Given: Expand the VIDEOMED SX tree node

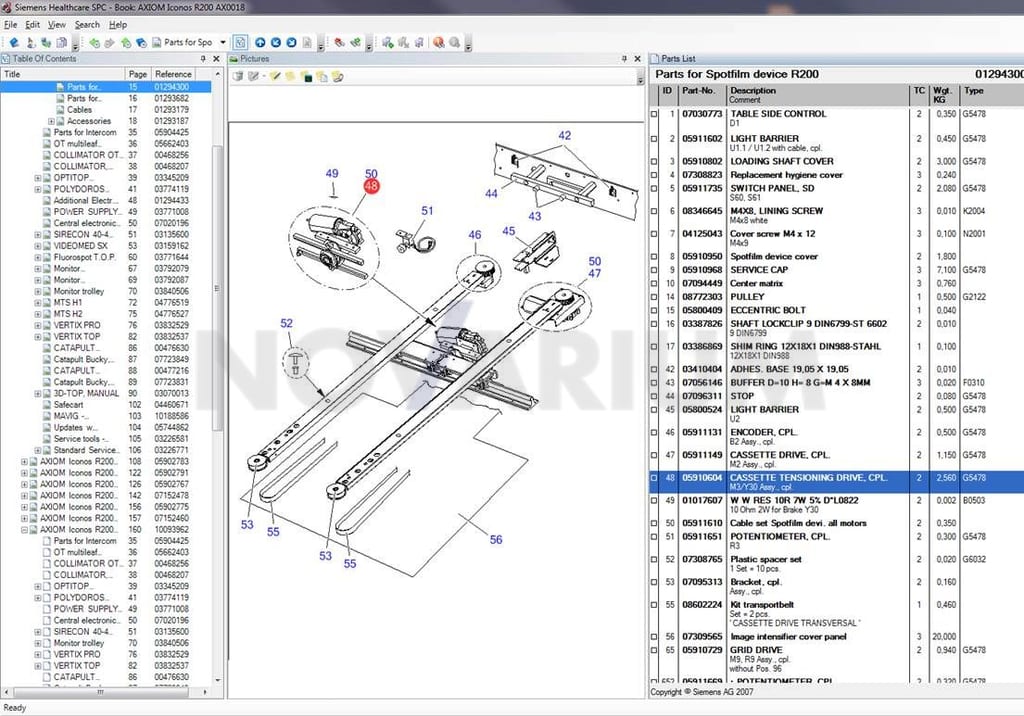Looking at the screenshot, I should point(37,246).
